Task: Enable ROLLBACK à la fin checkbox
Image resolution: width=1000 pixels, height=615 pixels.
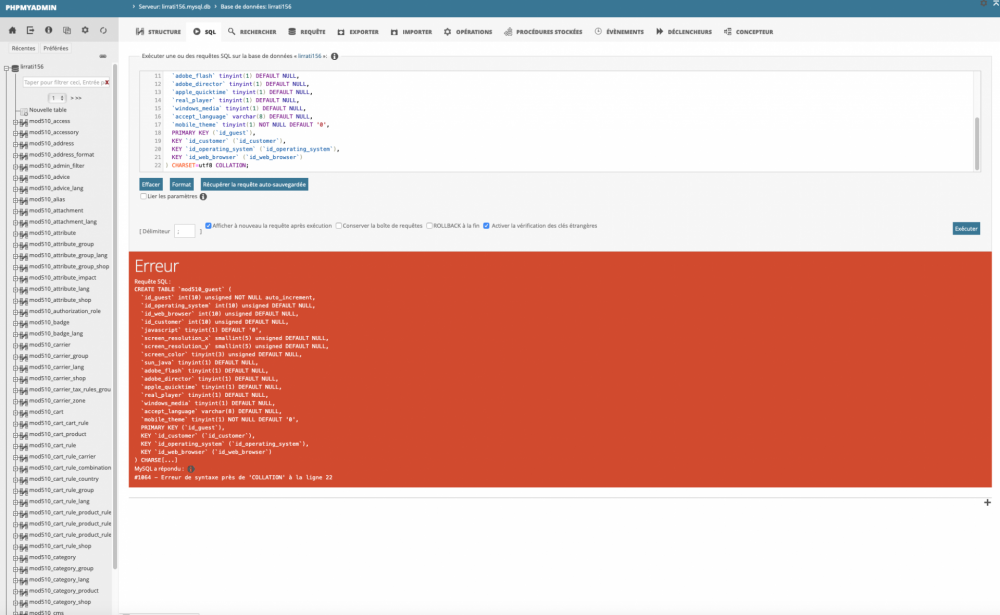Action: pos(429,226)
